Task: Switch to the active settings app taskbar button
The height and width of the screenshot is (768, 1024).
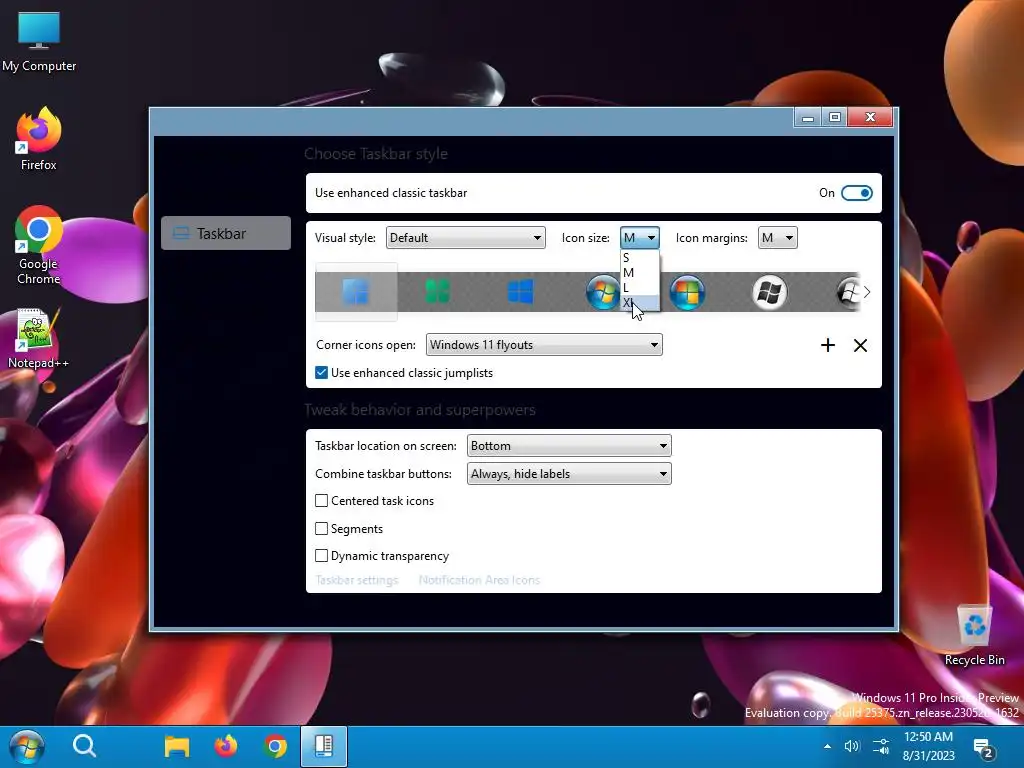Action: (x=324, y=746)
